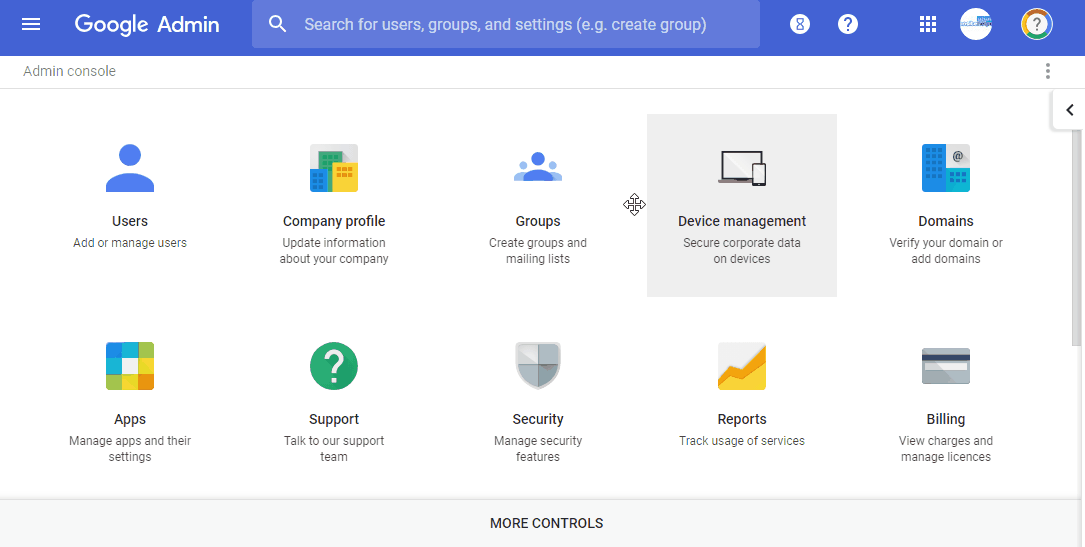The width and height of the screenshot is (1085, 547).
Task: Click the Apps label
Action: pos(130,420)
